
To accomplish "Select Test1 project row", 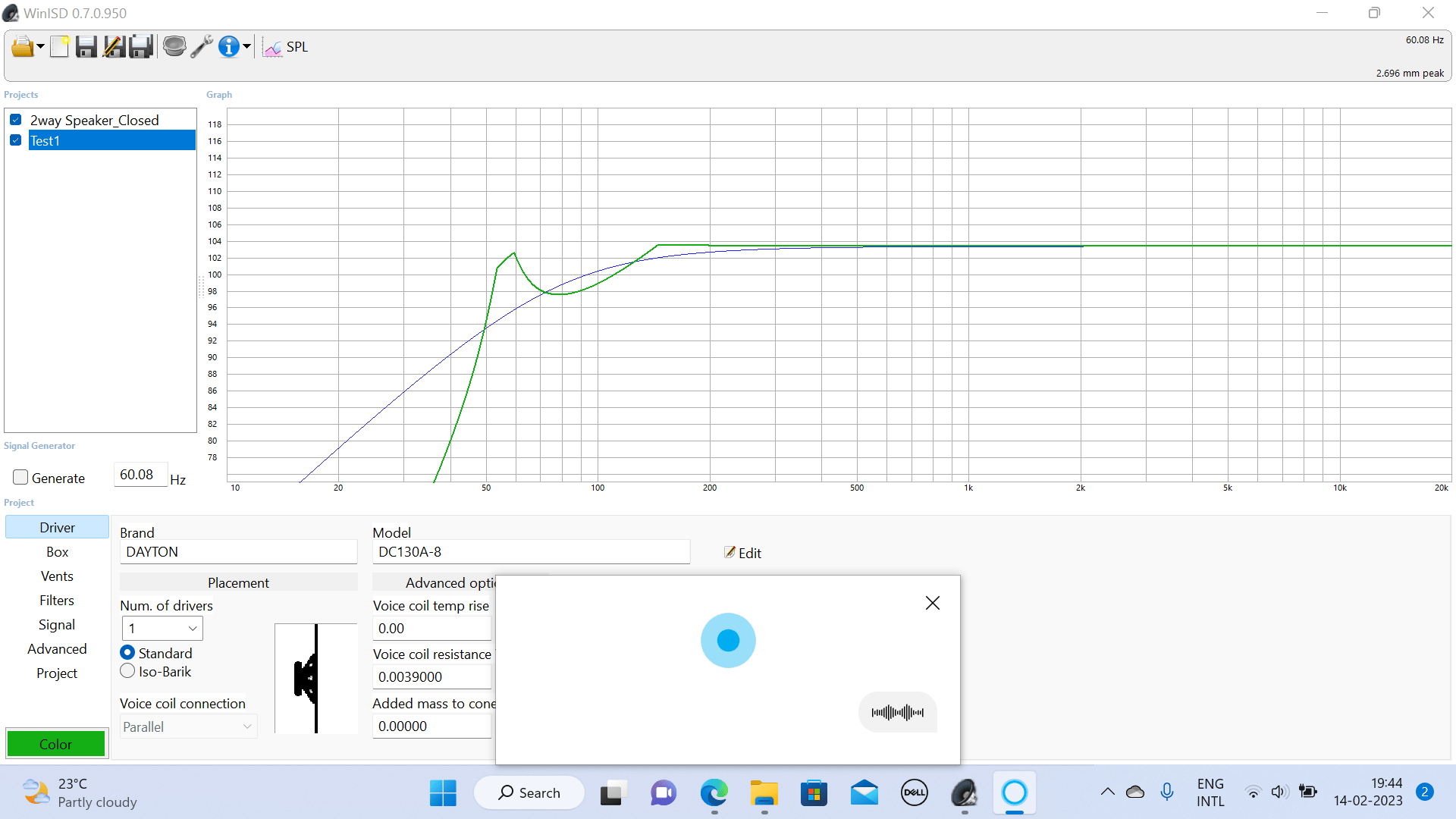I will point(112,140).
